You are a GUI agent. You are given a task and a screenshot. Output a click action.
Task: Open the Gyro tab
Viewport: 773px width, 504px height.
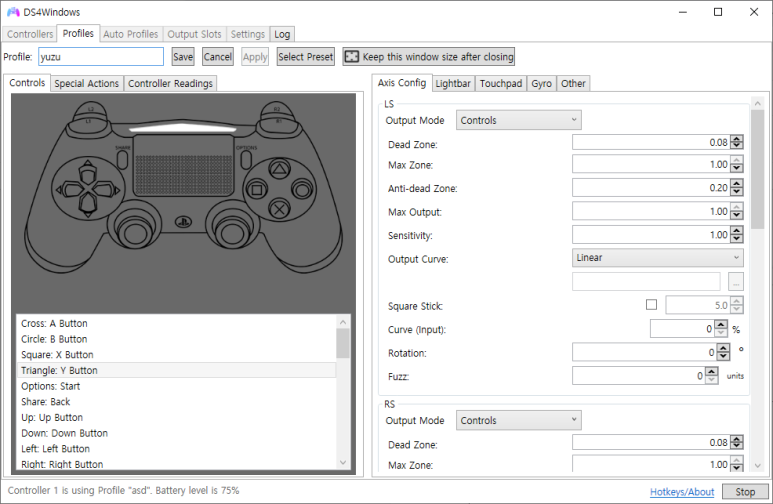541,83
